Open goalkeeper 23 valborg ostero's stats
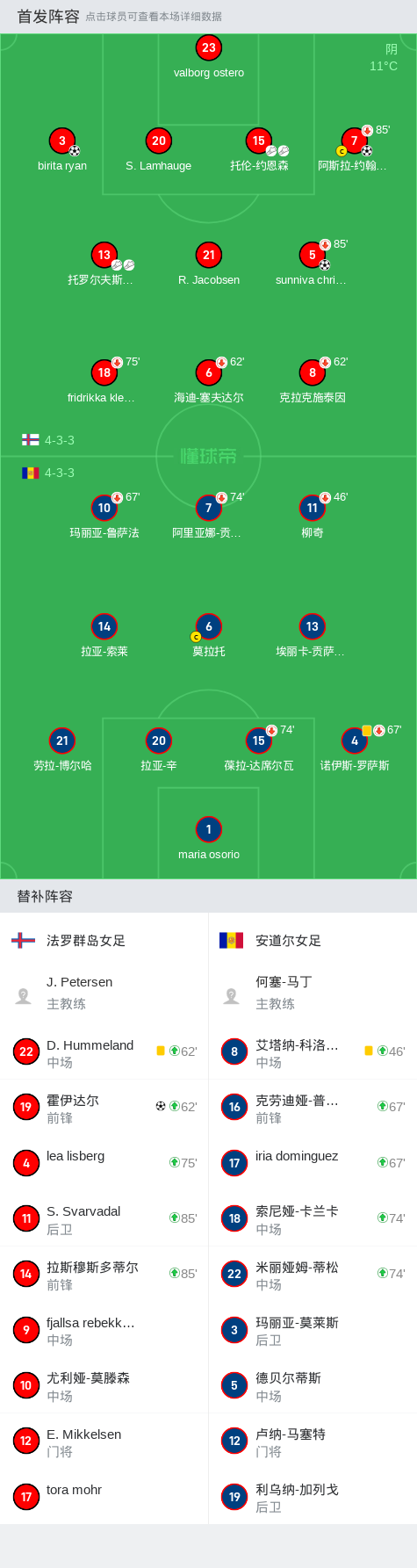417x1568 pixels. click(x=208, y=58)
